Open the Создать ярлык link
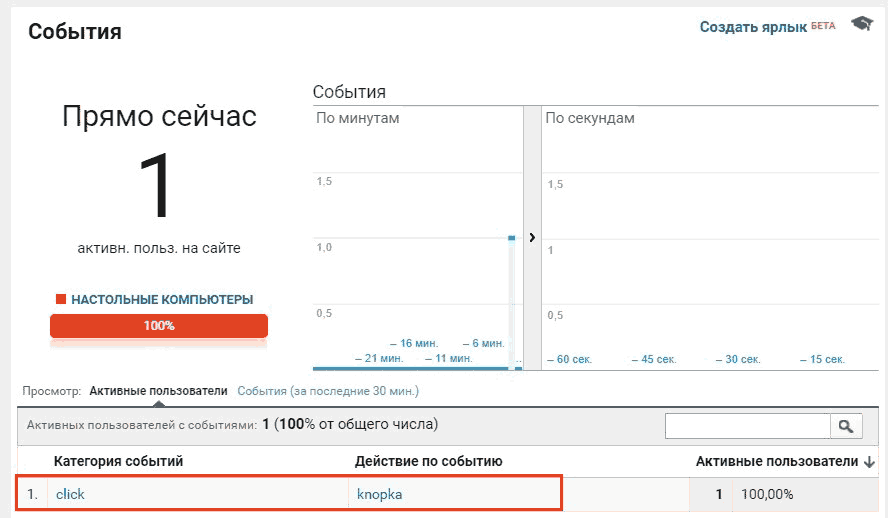Image resolution: width=888 pixels, height=518 pixels. coord(753,27)
